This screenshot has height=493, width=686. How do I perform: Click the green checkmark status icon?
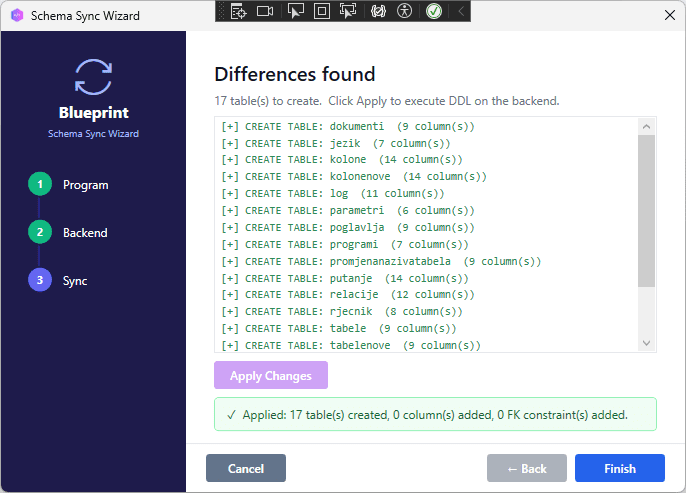pos(433,11)
